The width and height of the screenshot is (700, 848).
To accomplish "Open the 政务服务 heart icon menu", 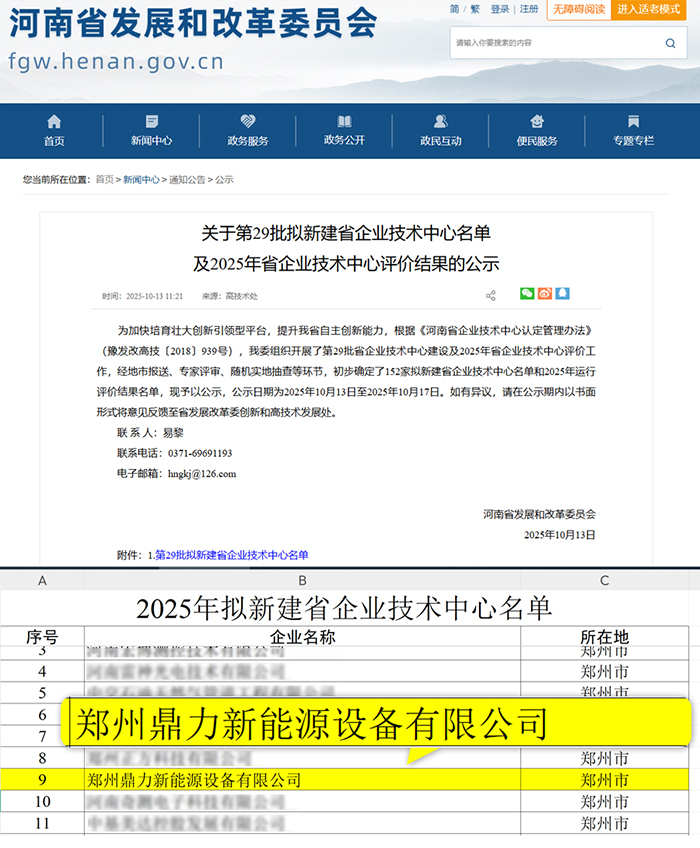I will pos(248,131).
